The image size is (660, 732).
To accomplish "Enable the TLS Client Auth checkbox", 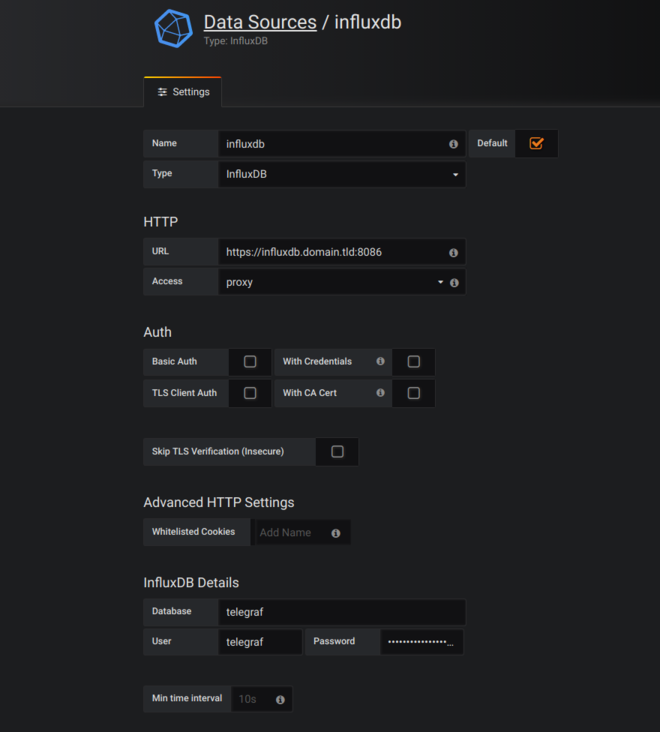I will pyautogui.click(x=250, y=393).
